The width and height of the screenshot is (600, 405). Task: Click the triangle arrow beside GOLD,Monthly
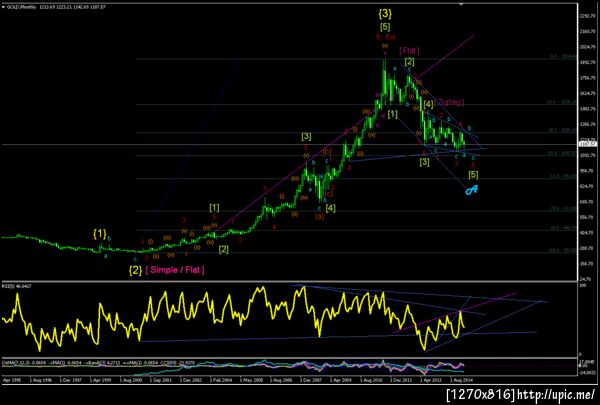click(x=3, y=7)
